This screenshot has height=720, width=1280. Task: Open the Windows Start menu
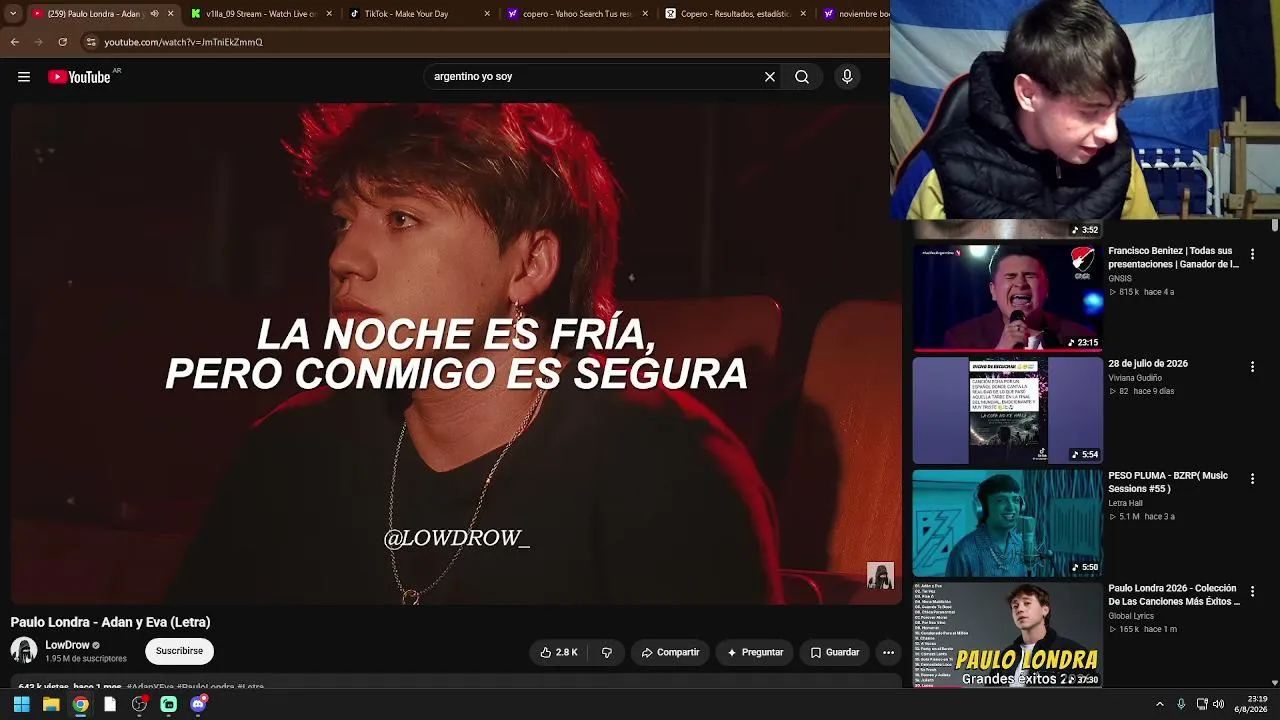[21, 704]
